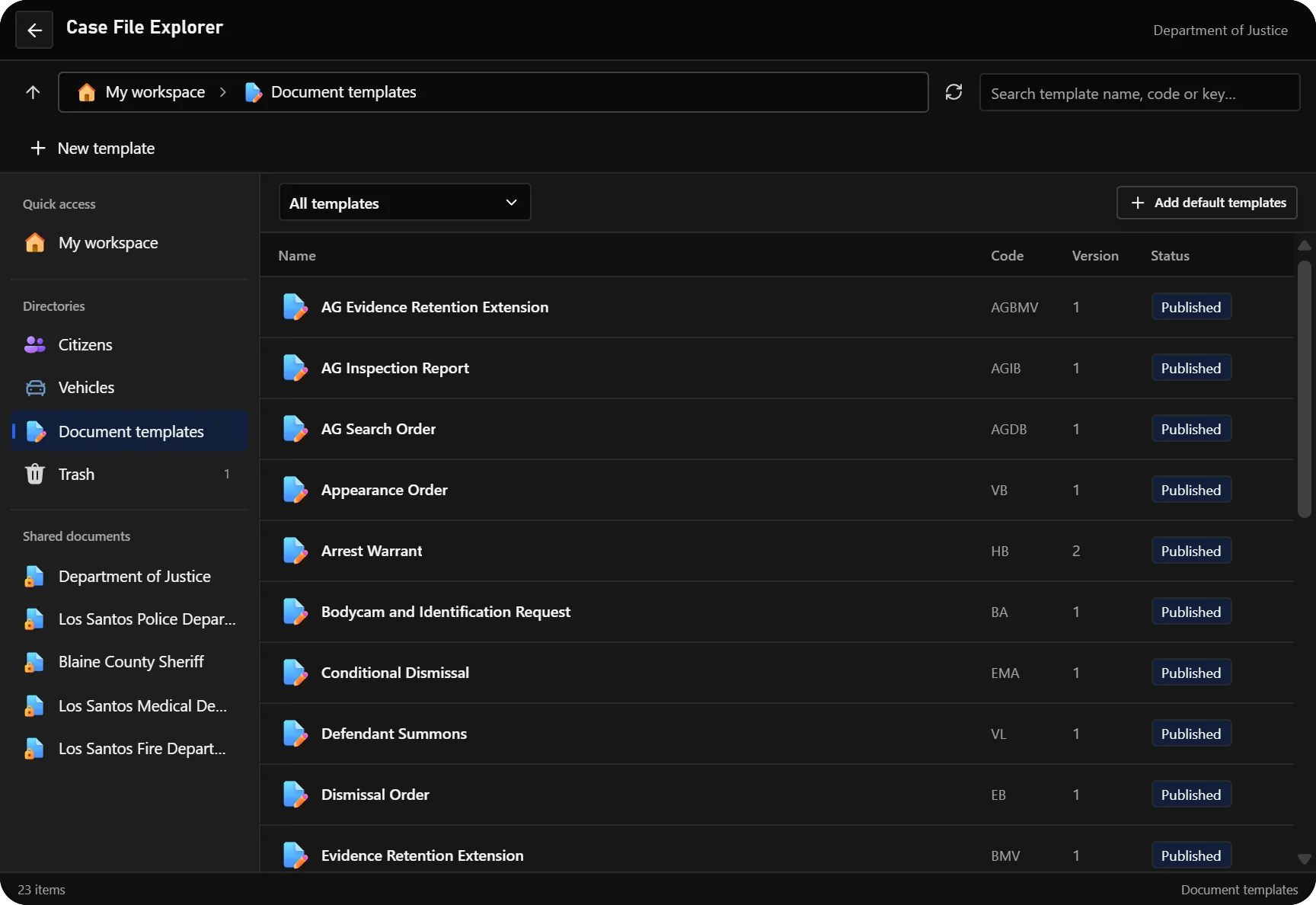Click AG Search Order template icon
The image size is (1316, 905).
click(295, 429)
